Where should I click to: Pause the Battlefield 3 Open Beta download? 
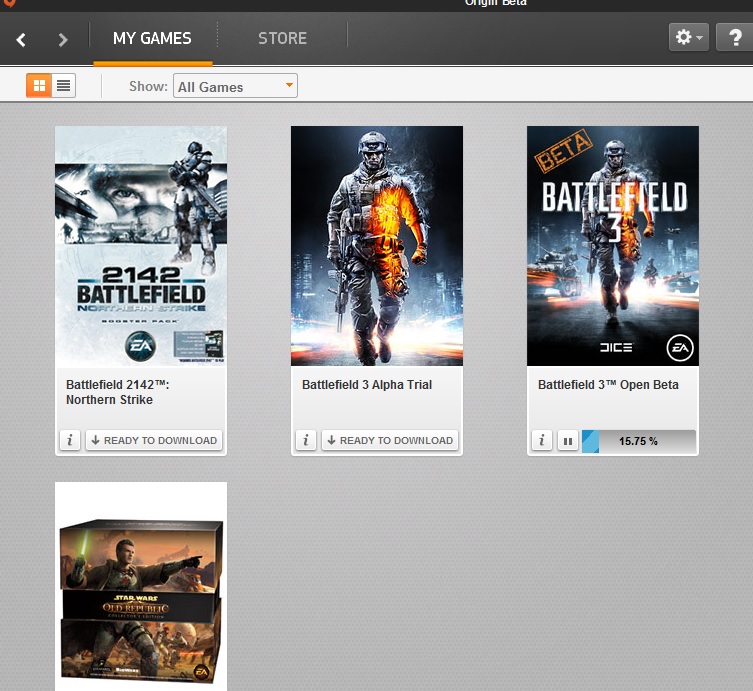pos(568,441)
